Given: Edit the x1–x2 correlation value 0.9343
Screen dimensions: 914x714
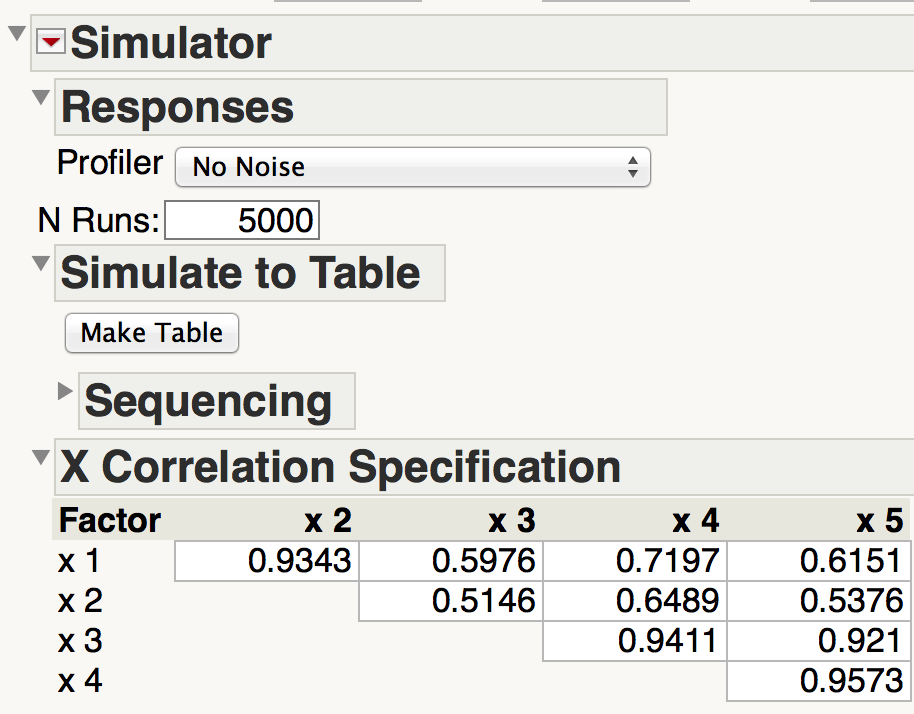Looking at the screenshot, I should [267, 561].
